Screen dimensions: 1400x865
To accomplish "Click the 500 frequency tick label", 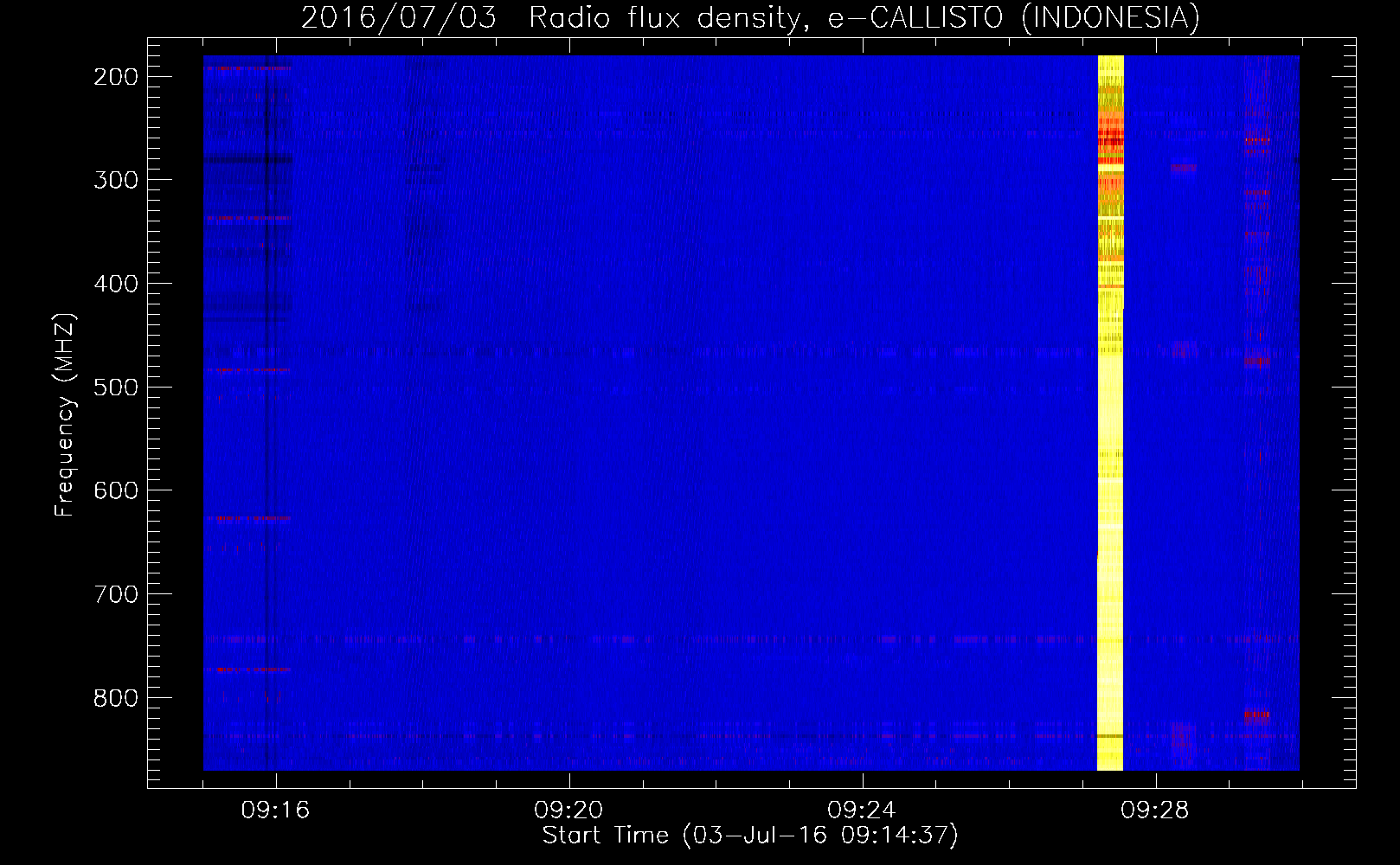I will pos(116,388).
